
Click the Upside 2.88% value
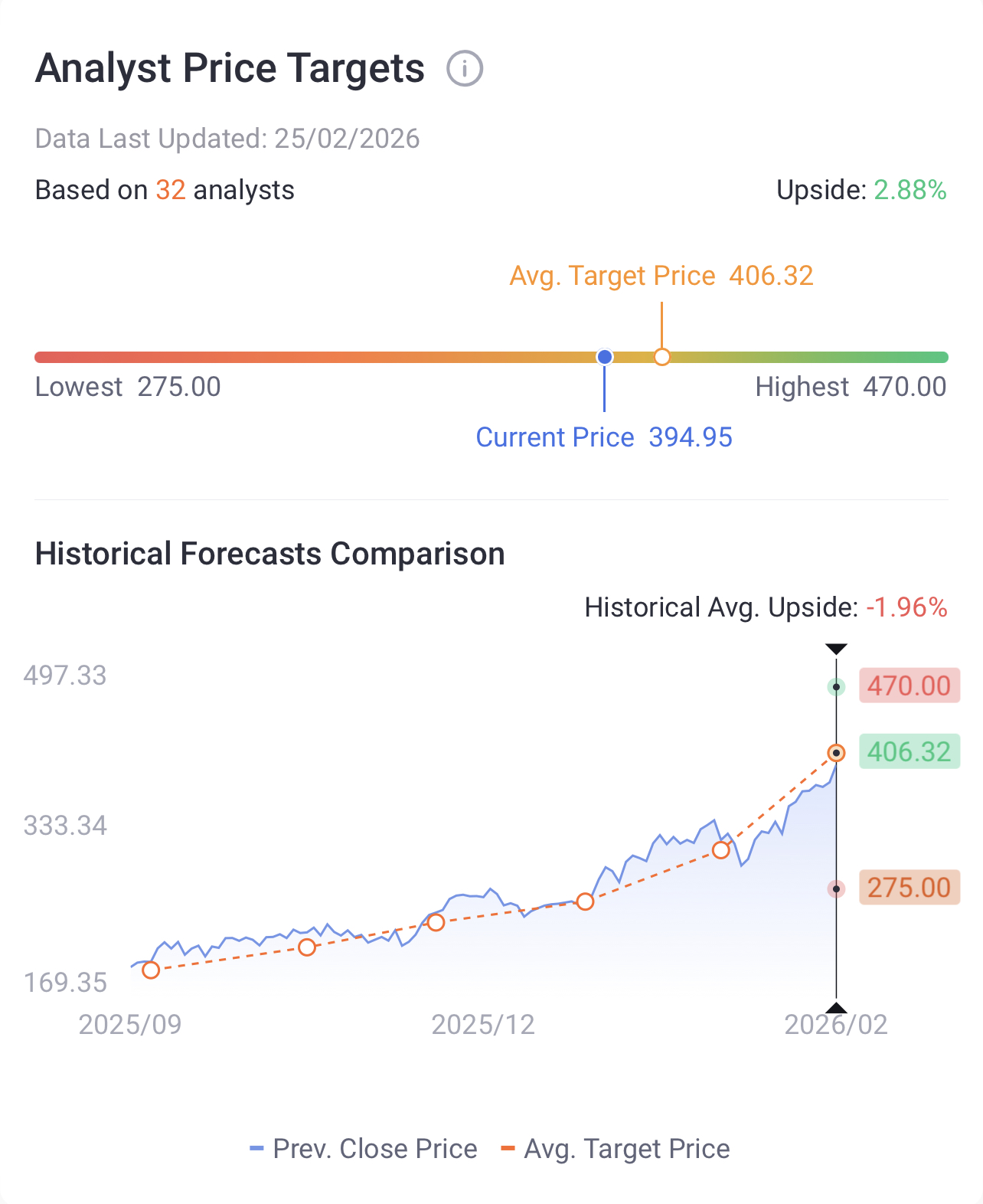pyautogui.click(x=910, y=190)
